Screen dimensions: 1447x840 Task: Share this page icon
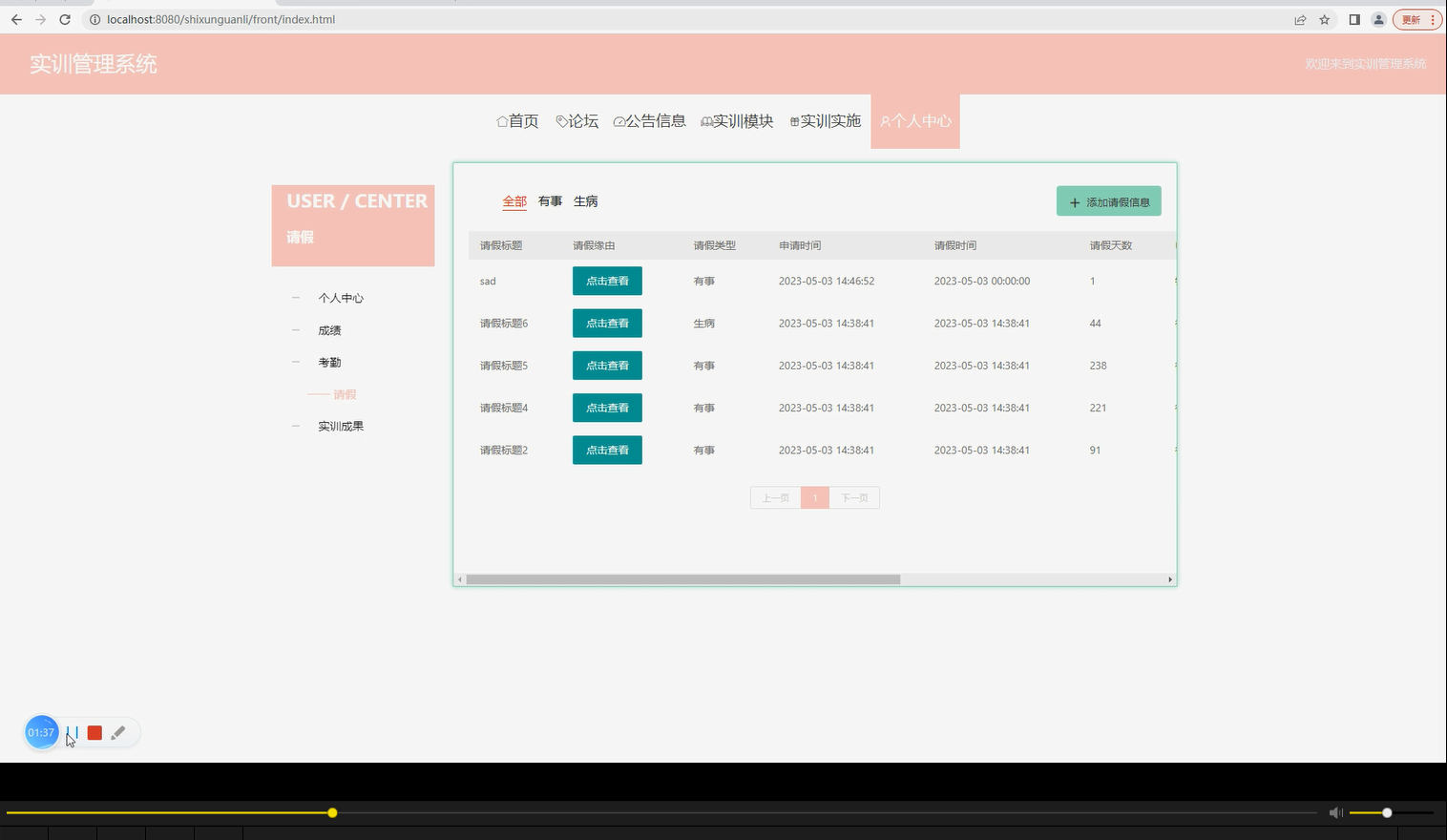pos(1300,19)
